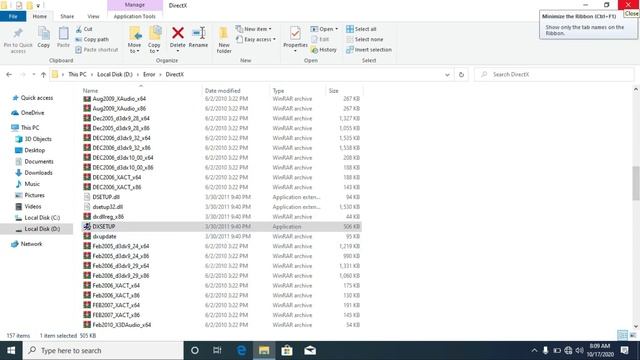The height and width of the screenshot is (360, 640).
Task: Click Select all
Action: coord(361,29)
